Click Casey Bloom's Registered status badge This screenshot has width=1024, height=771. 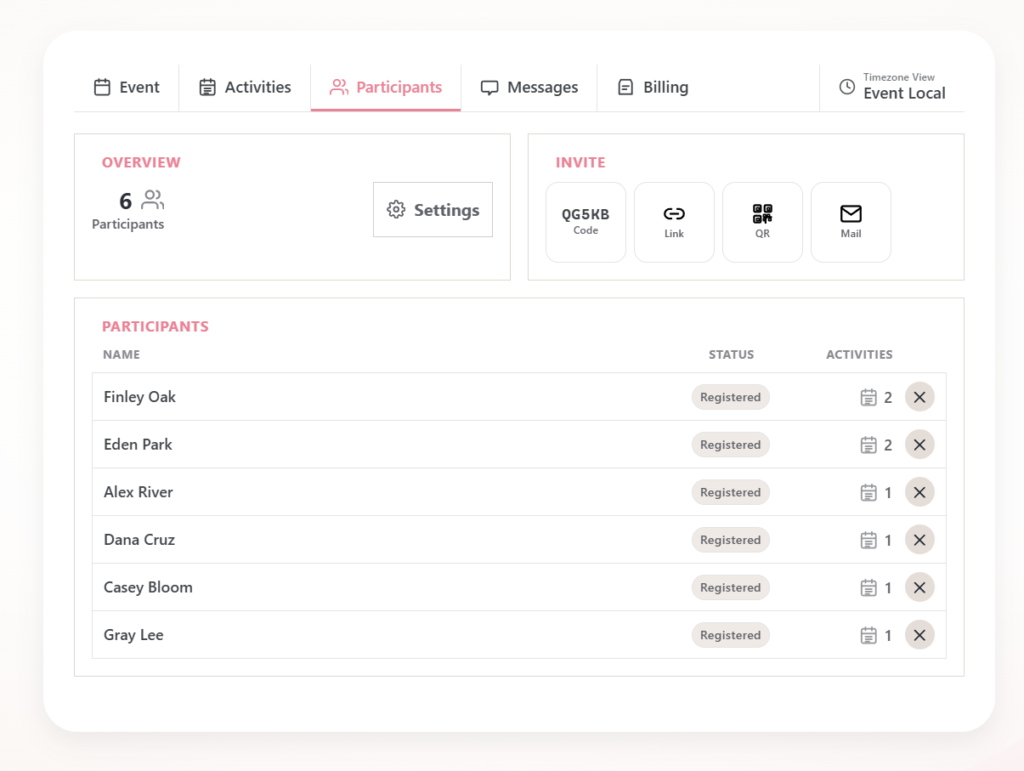[x=731, y=588]
